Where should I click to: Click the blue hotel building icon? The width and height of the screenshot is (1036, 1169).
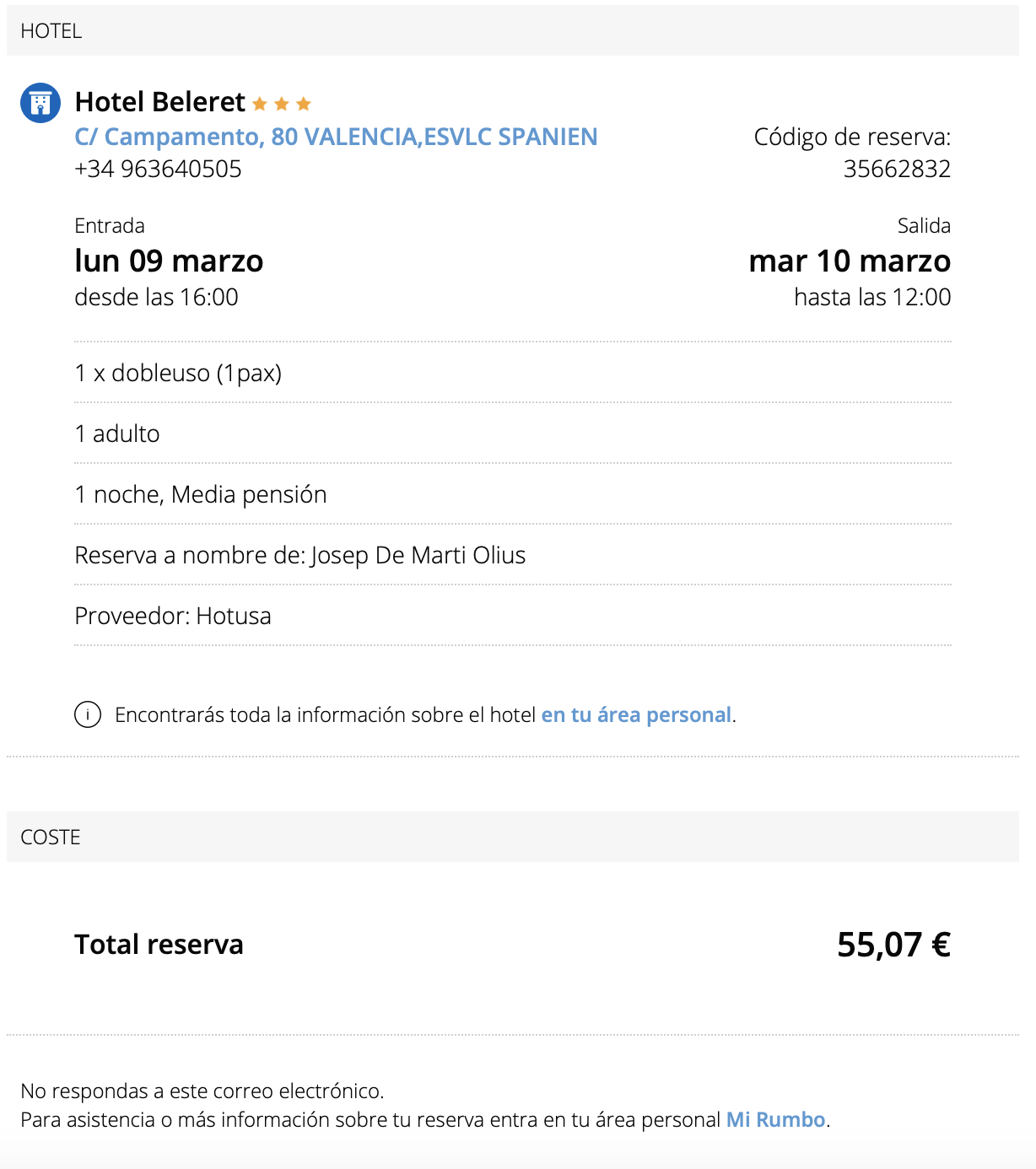coord(40,103)
